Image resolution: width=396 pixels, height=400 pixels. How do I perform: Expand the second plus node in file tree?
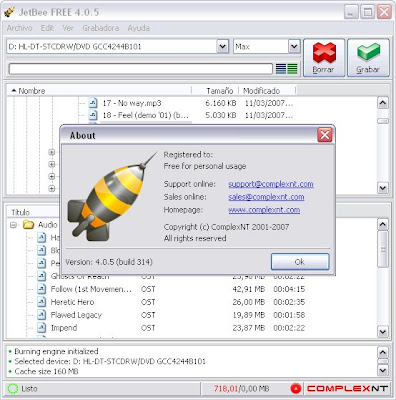coord(51,164)
